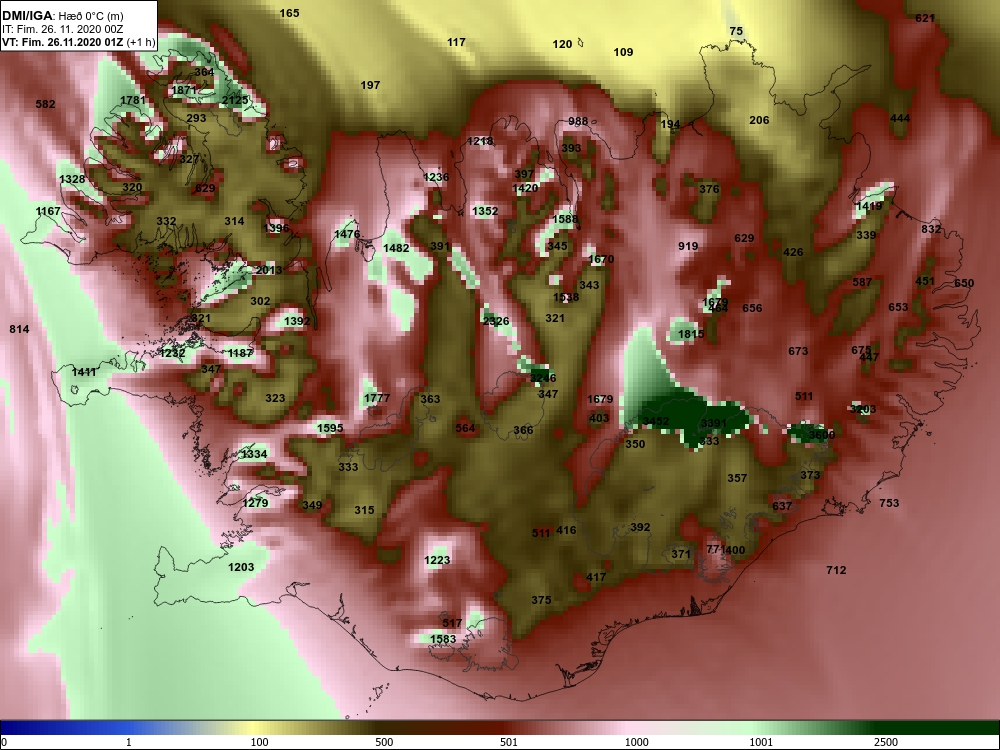Click the map value '2326'
This screenshot has width=1000, height=750.
tap(496, 321)
